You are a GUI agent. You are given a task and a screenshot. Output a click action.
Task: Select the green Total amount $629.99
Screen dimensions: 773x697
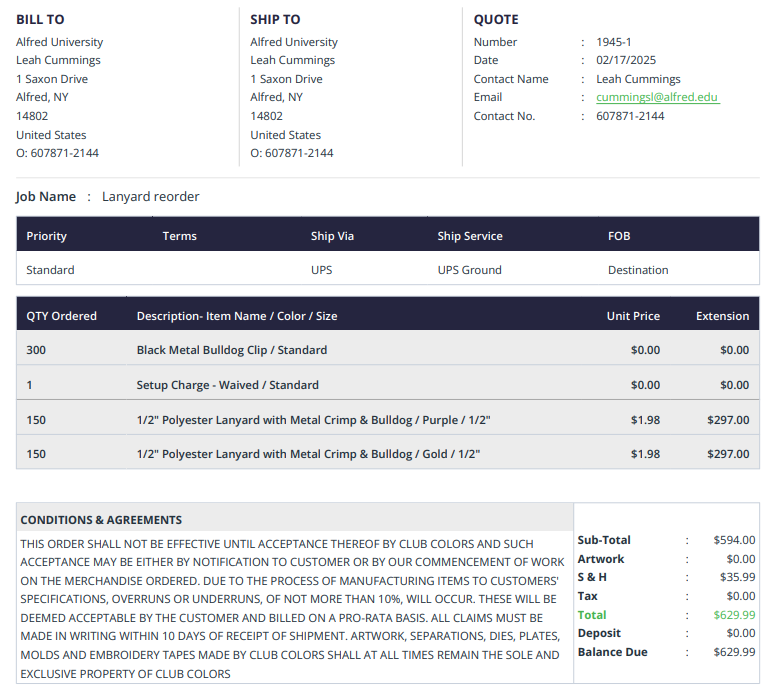tap(734, 615)
